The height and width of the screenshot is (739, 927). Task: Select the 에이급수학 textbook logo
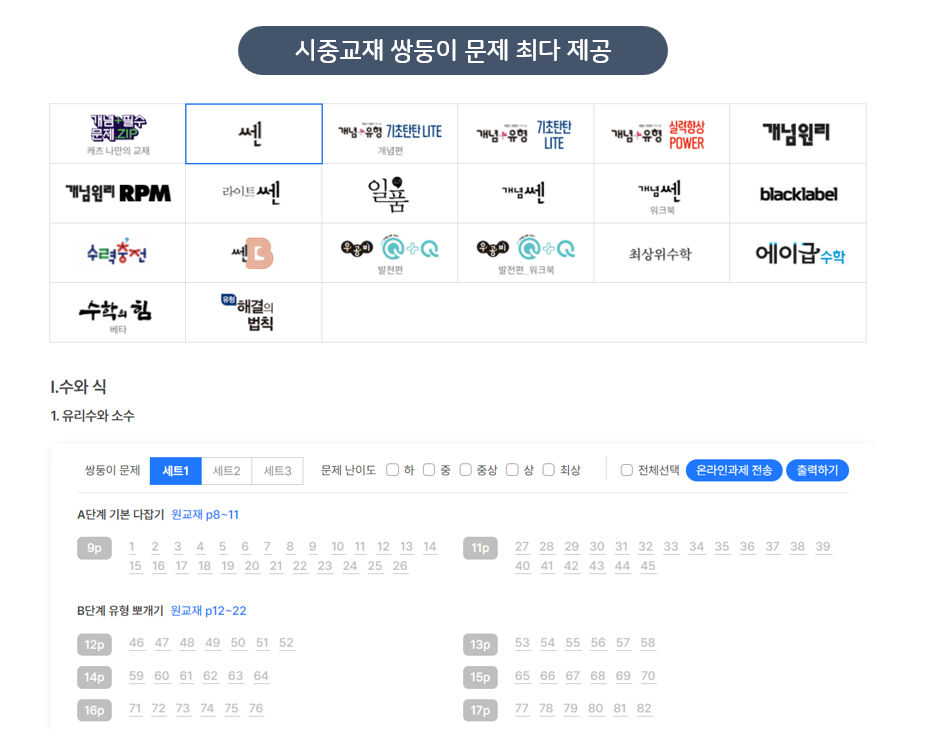[798, 253]
